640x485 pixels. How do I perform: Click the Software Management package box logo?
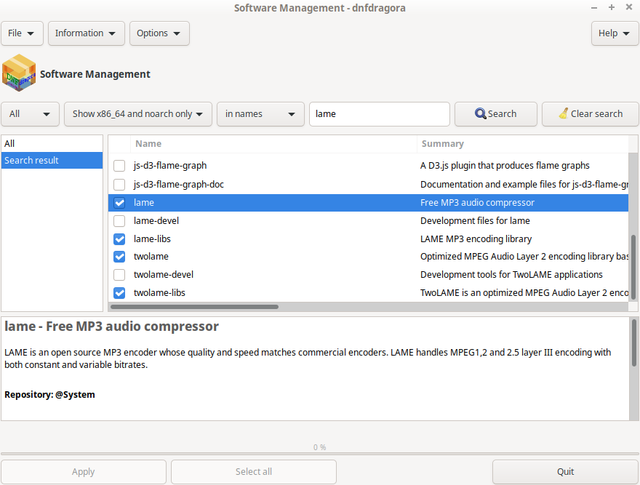point(19,73)
